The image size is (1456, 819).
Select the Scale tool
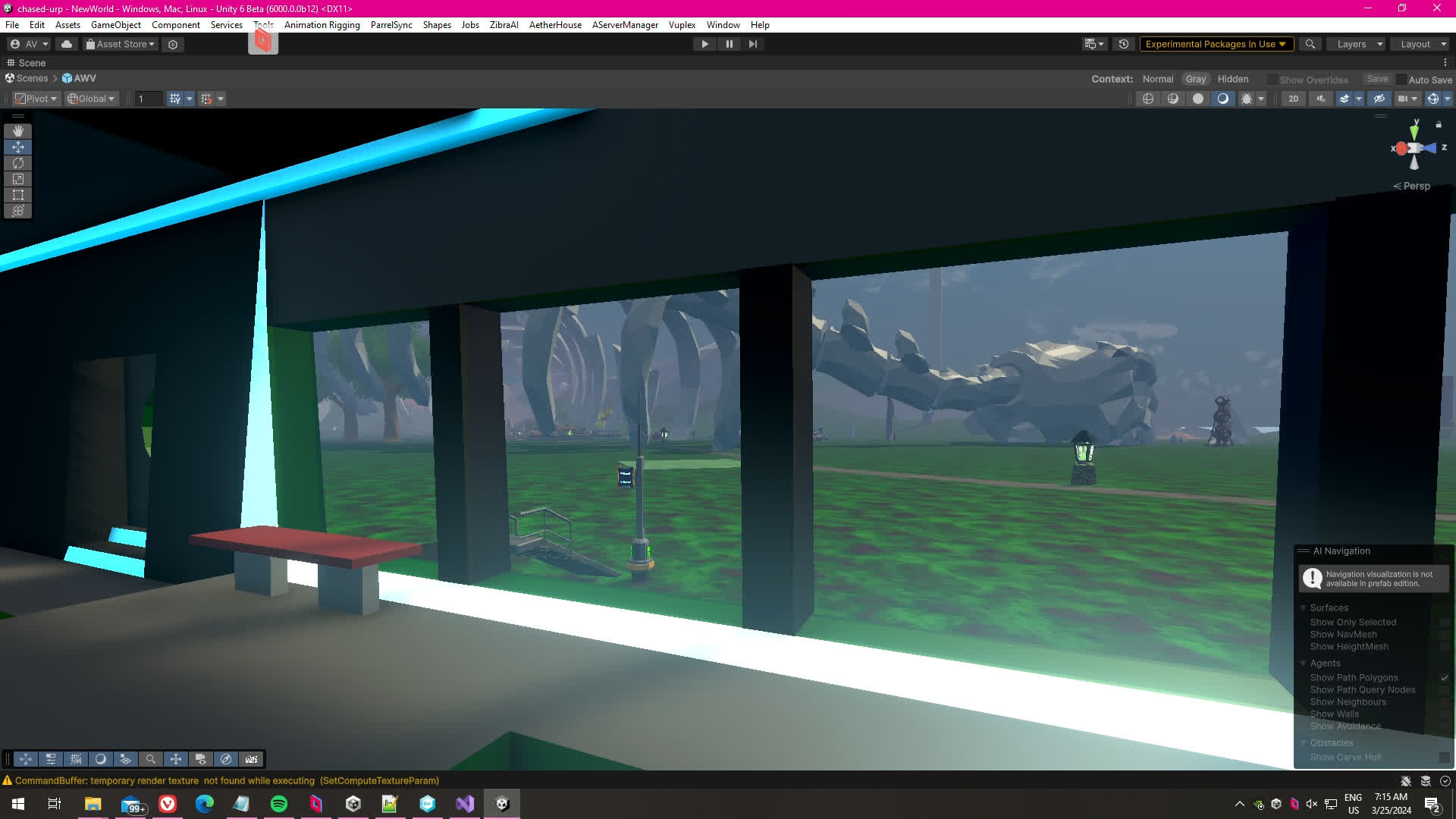click(x=18, y=179)
